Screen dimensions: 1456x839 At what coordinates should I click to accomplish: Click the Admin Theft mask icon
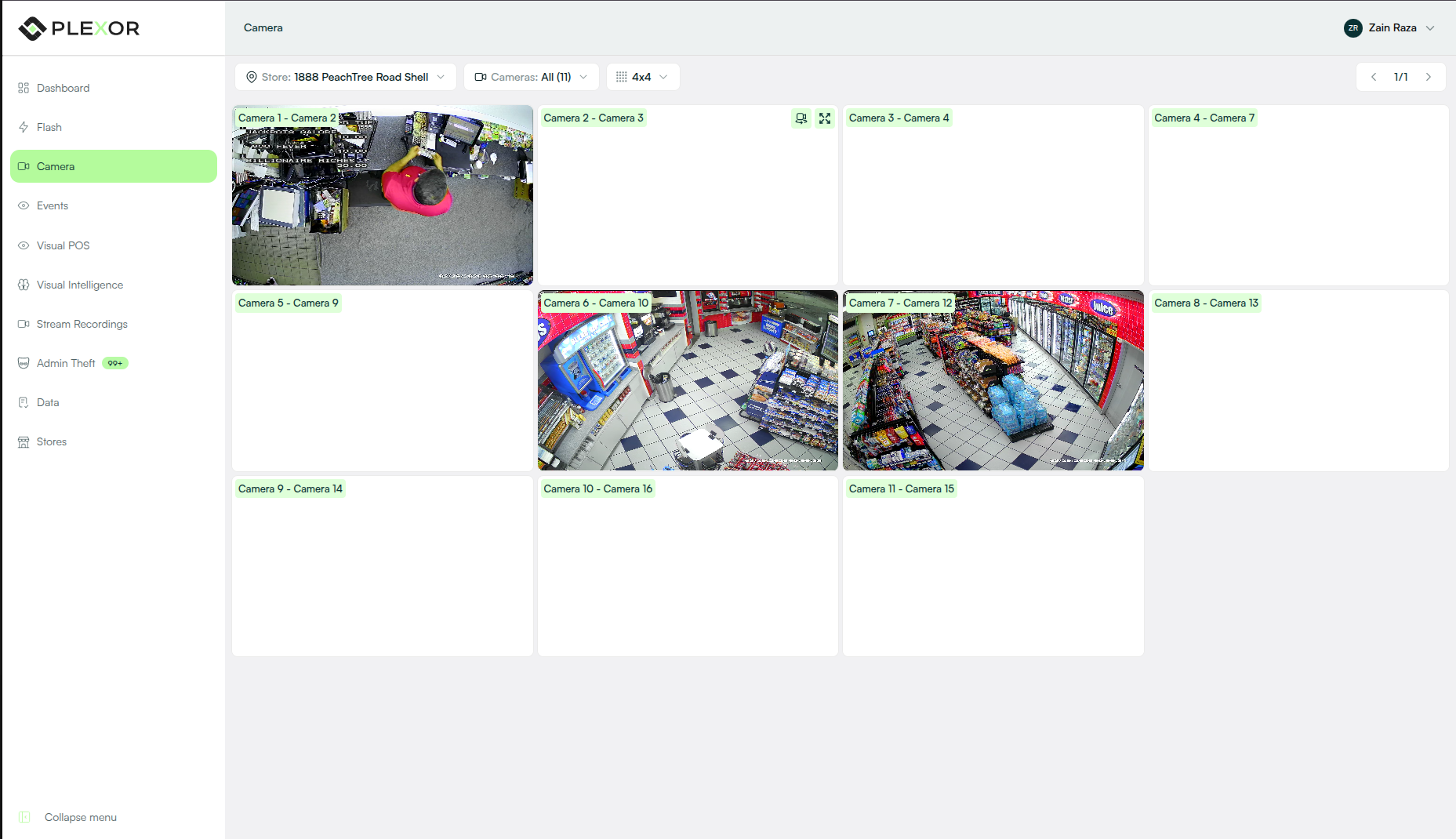click(24, 363)
